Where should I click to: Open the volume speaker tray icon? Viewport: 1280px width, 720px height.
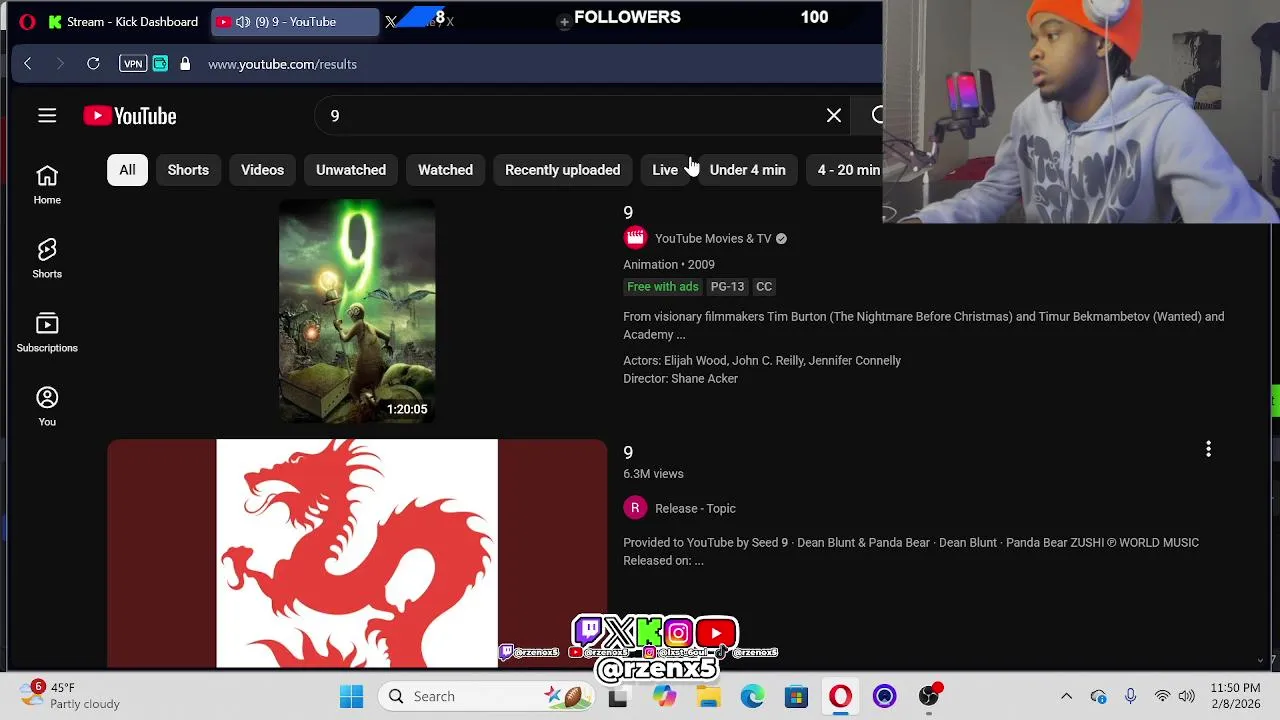pos(1187,696)
